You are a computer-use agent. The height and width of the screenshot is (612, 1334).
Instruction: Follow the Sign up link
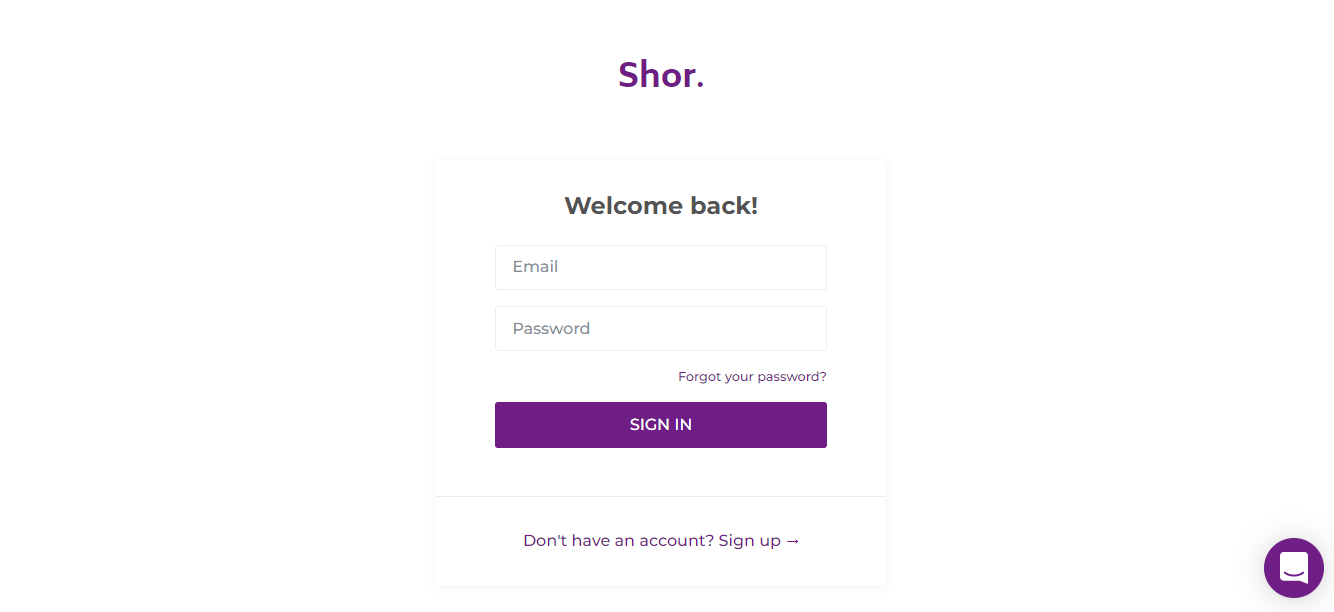point(749,541)
